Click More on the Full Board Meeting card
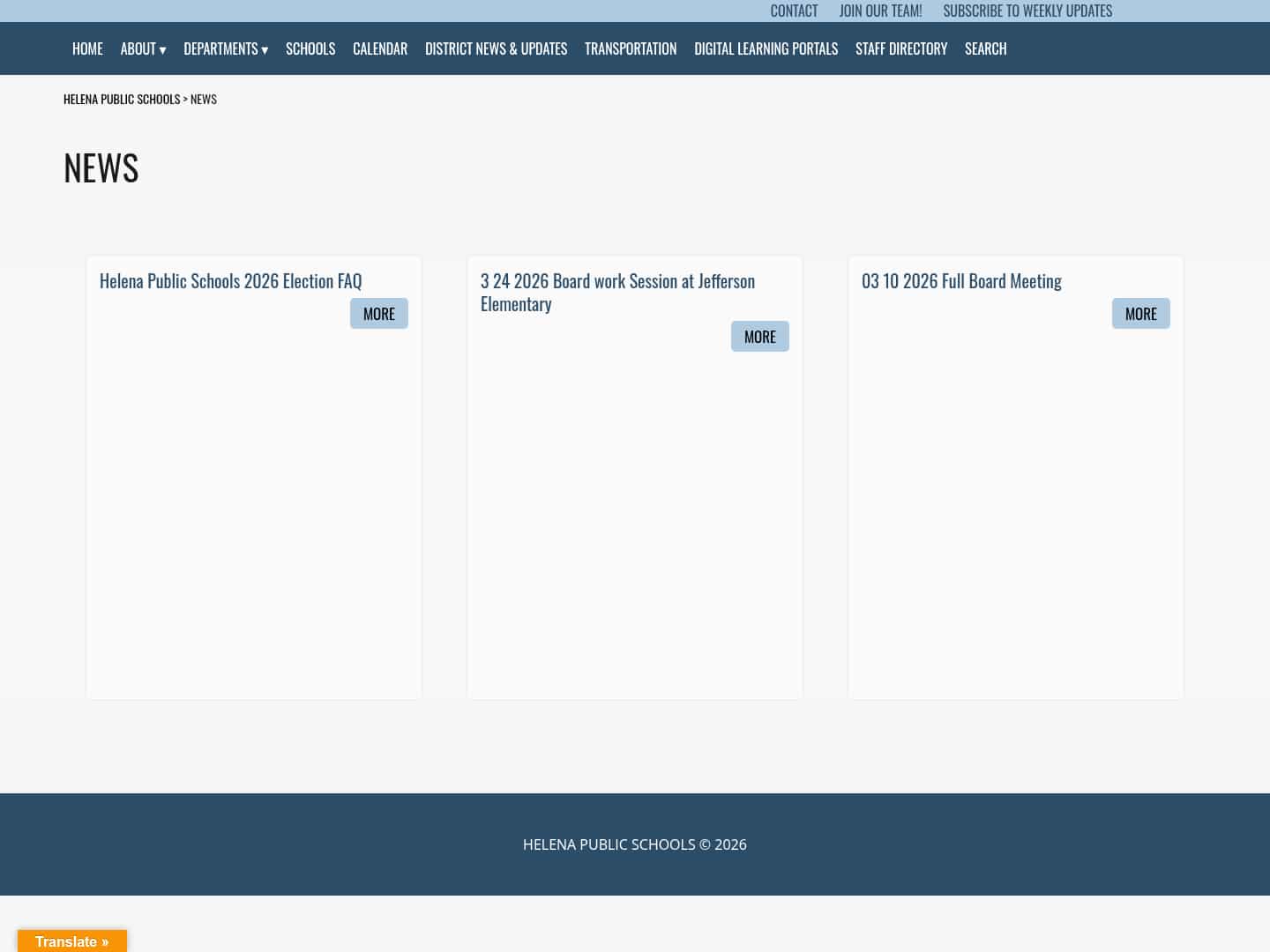1270x952 pixels. point(1141,314)
